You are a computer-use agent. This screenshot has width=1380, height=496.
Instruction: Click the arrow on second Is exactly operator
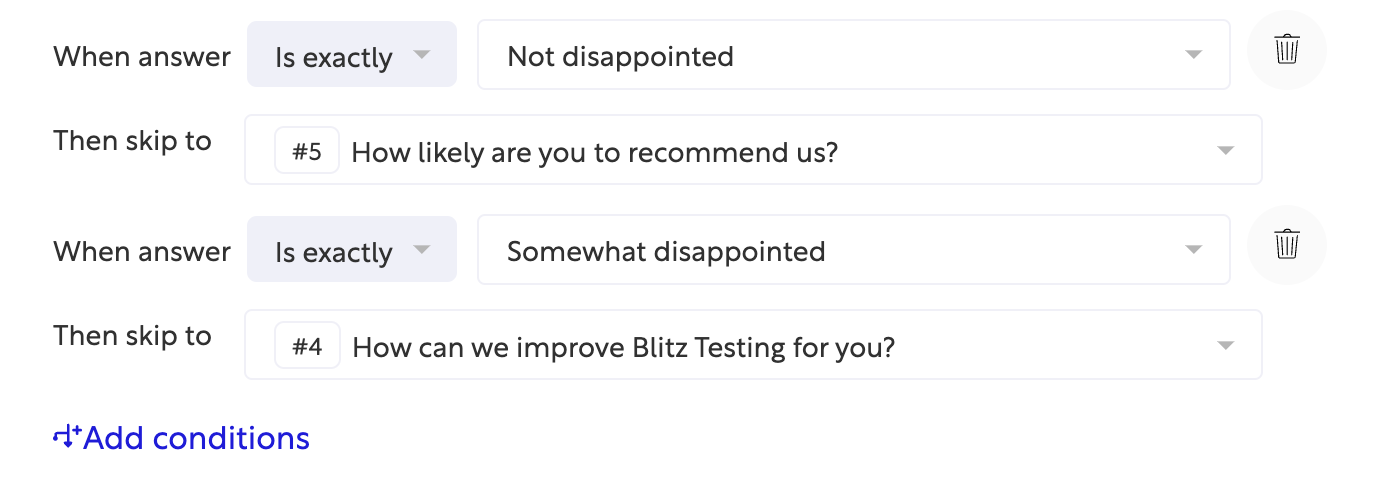421,249
